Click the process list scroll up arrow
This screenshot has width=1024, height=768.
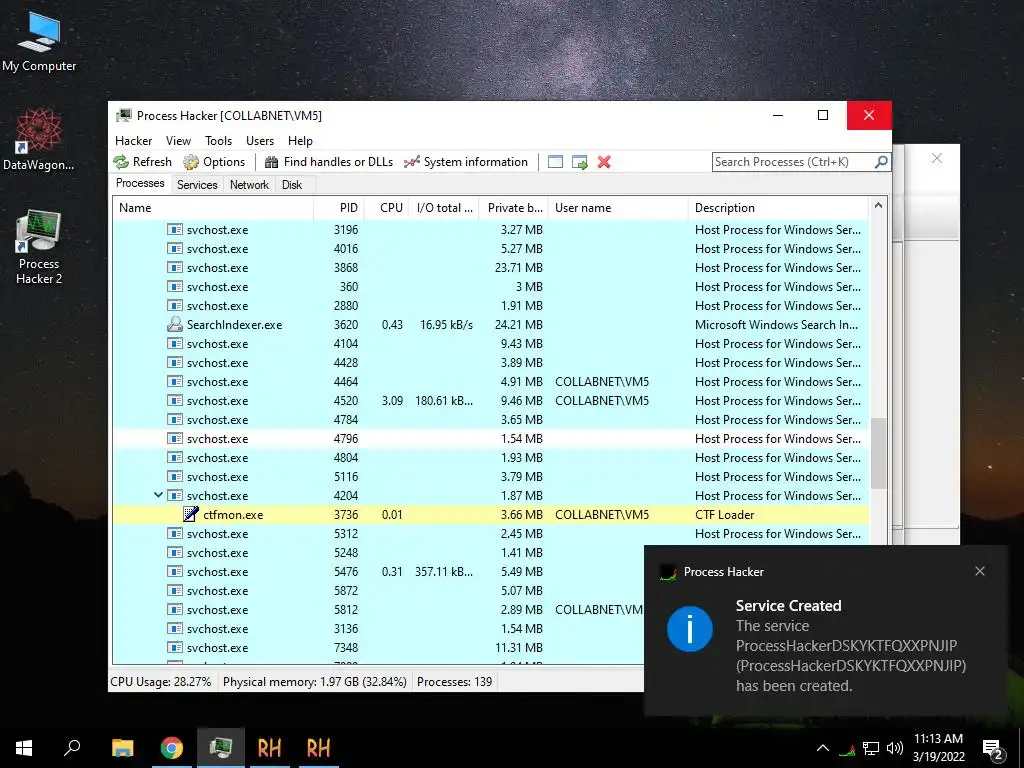pyautogui.click(x=878, y=206)
